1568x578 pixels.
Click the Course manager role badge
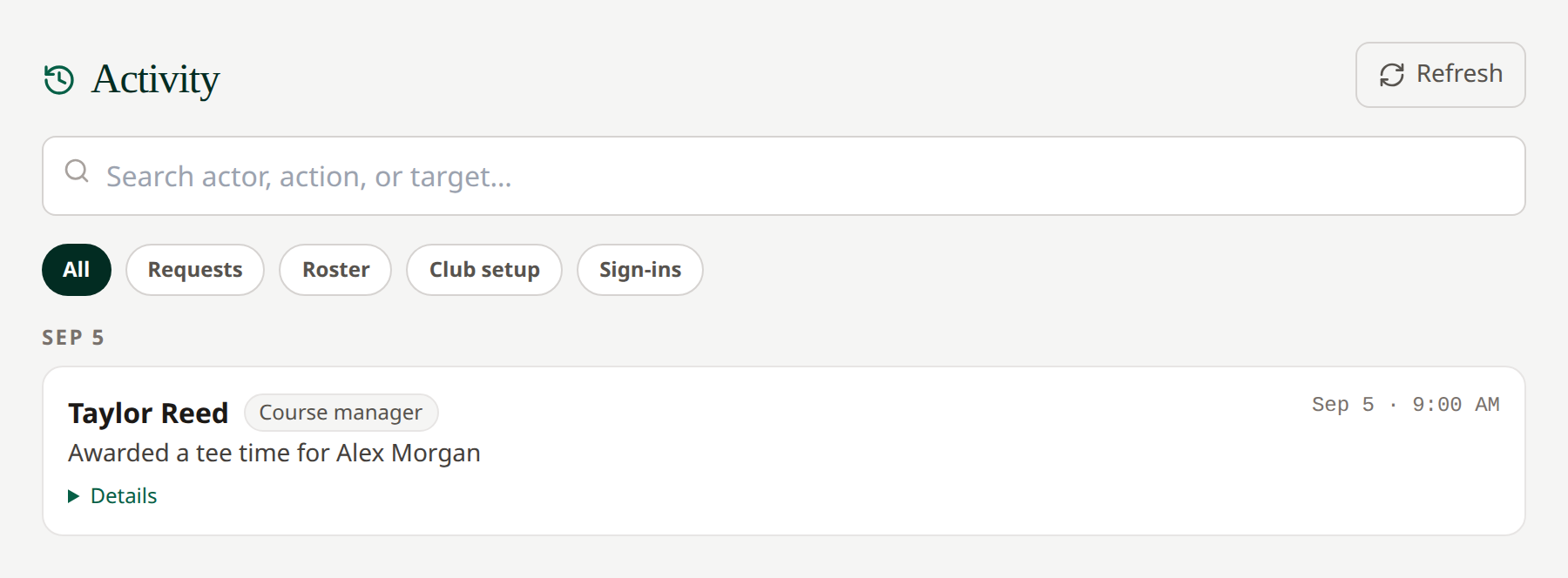click(341, 413)
